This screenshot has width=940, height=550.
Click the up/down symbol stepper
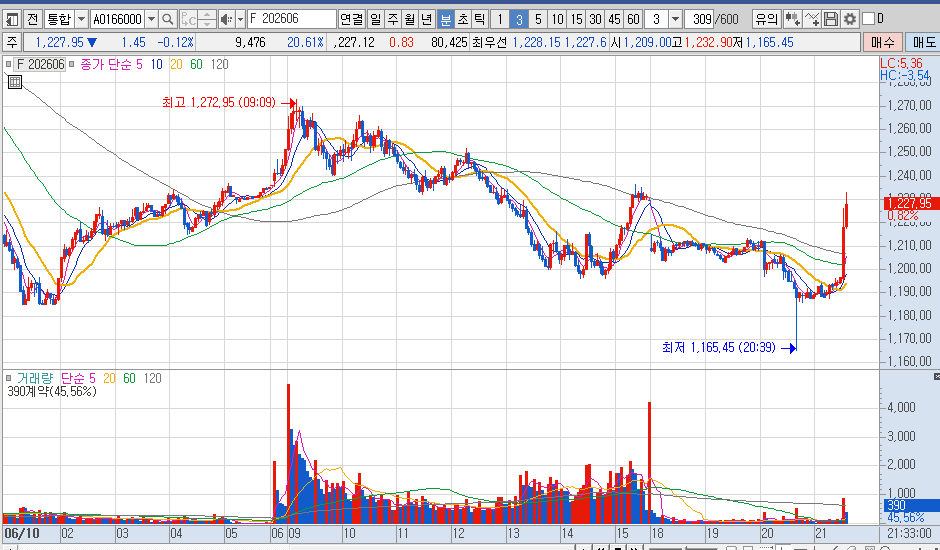tap(207, 19)
